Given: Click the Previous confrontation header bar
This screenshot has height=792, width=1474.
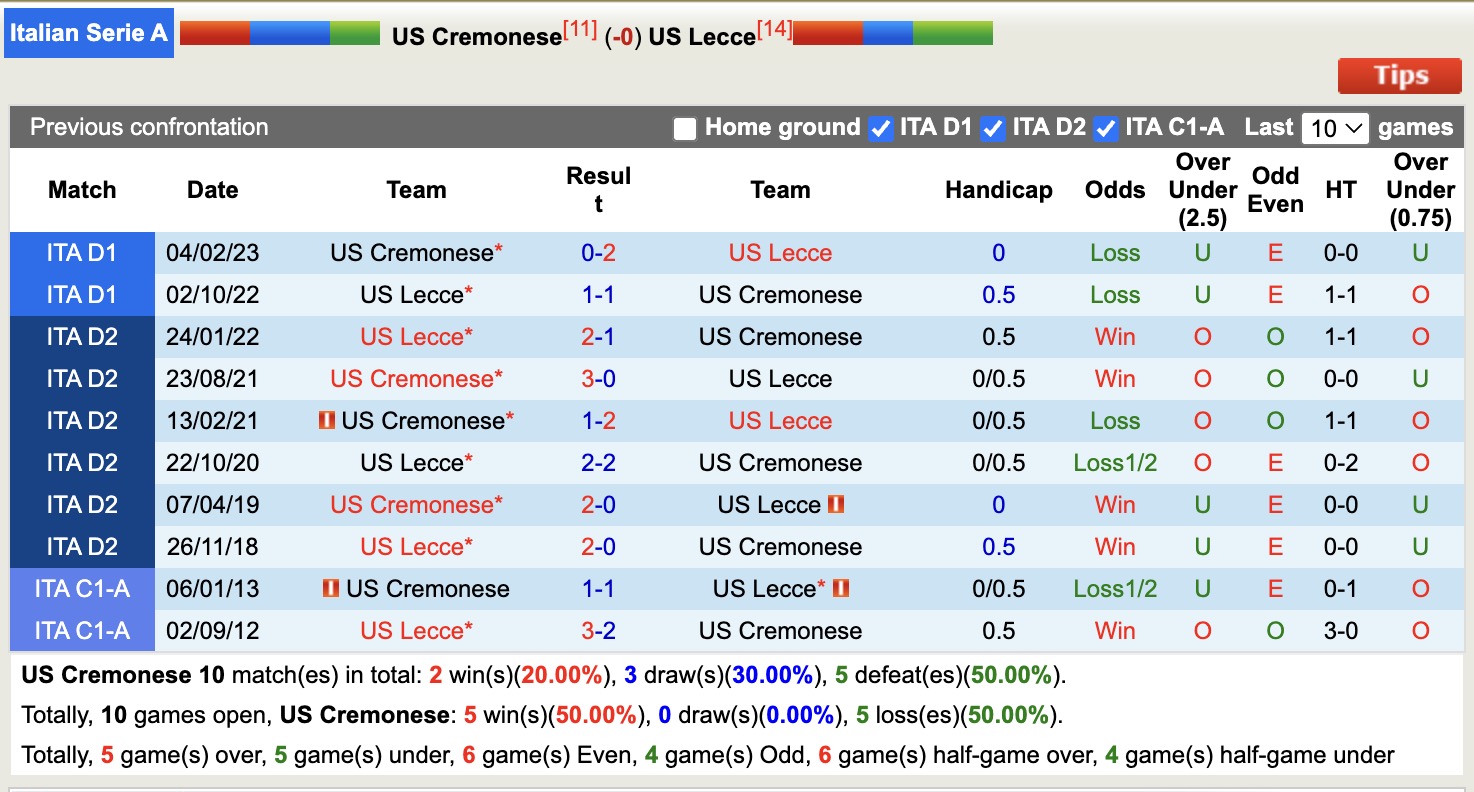Looking at the screenshot, I should pos(148,127).
